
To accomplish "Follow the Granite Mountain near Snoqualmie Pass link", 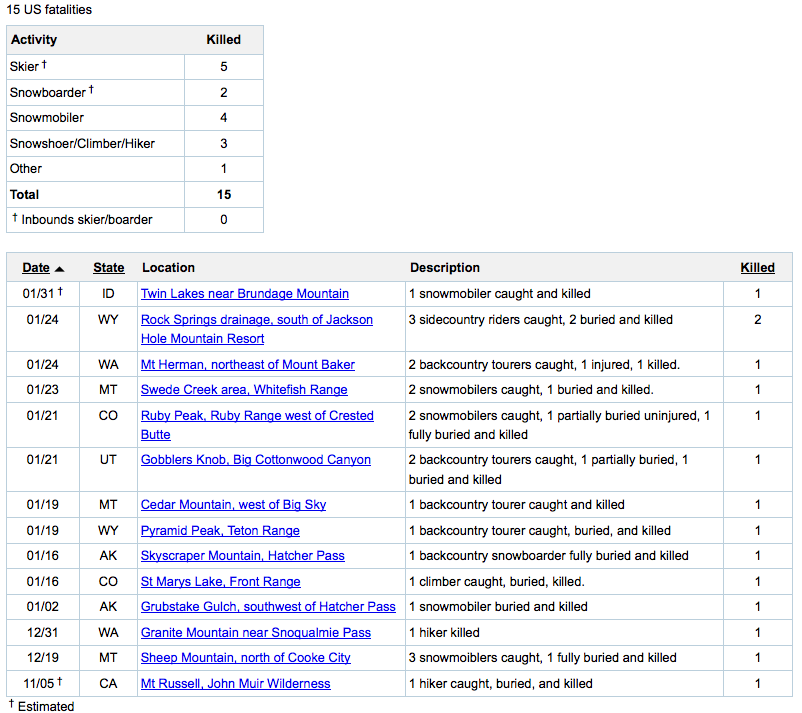I will pyautogui.click(x=256, y=633).
